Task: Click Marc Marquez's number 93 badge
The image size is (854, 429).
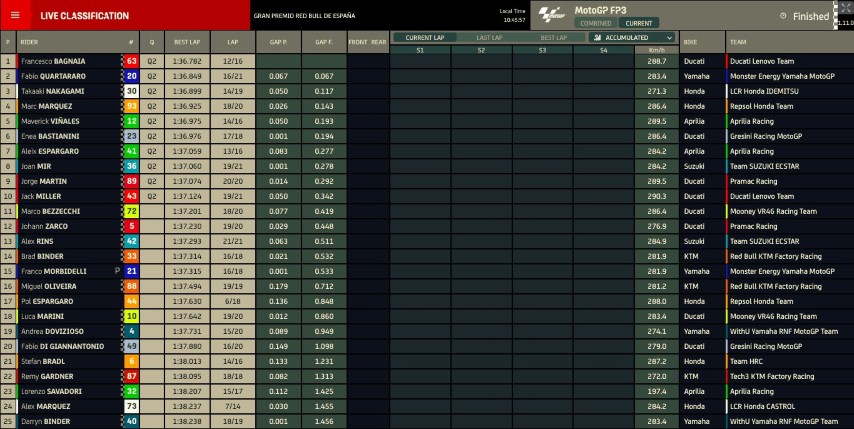Action: [131, 106]
